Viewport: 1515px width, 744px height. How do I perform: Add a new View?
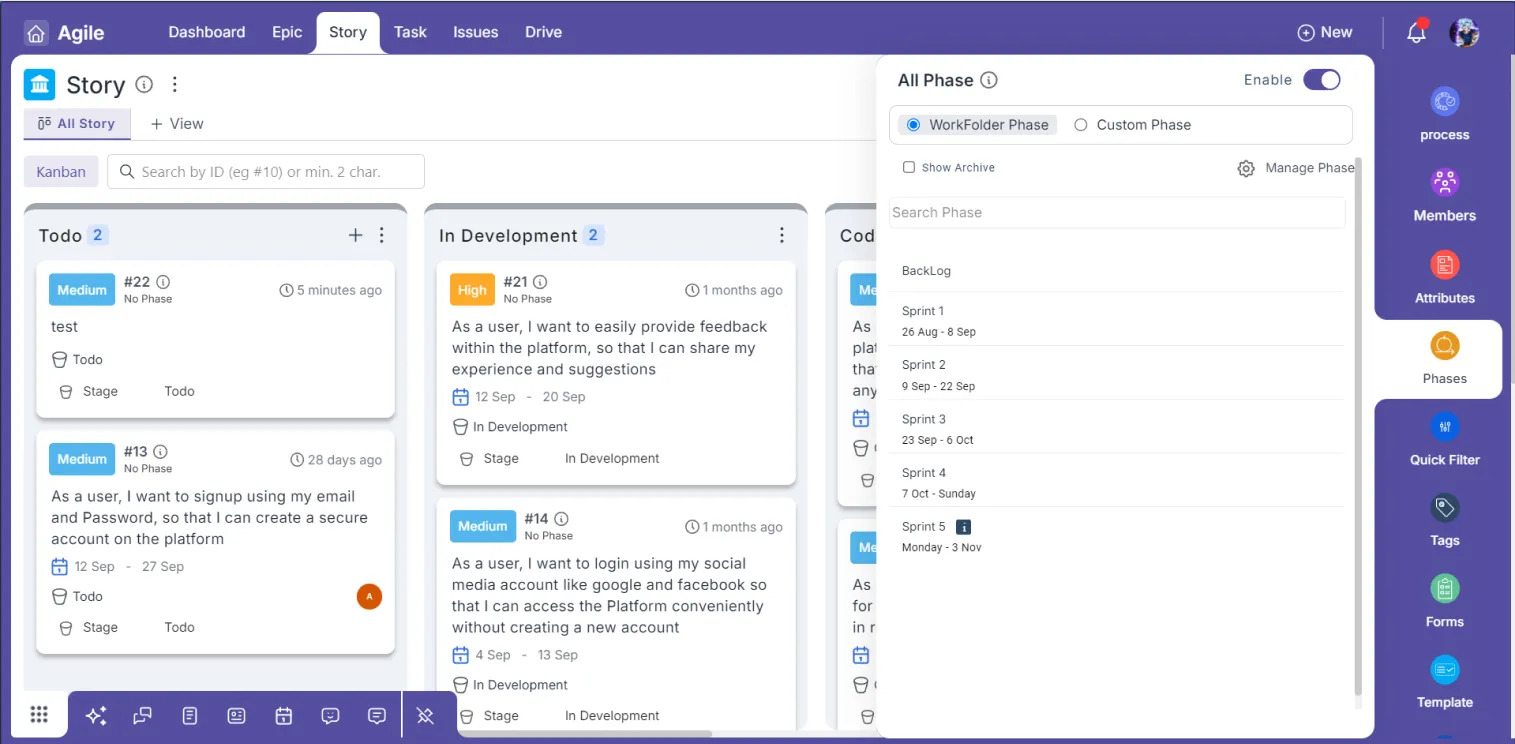point(177,124)
